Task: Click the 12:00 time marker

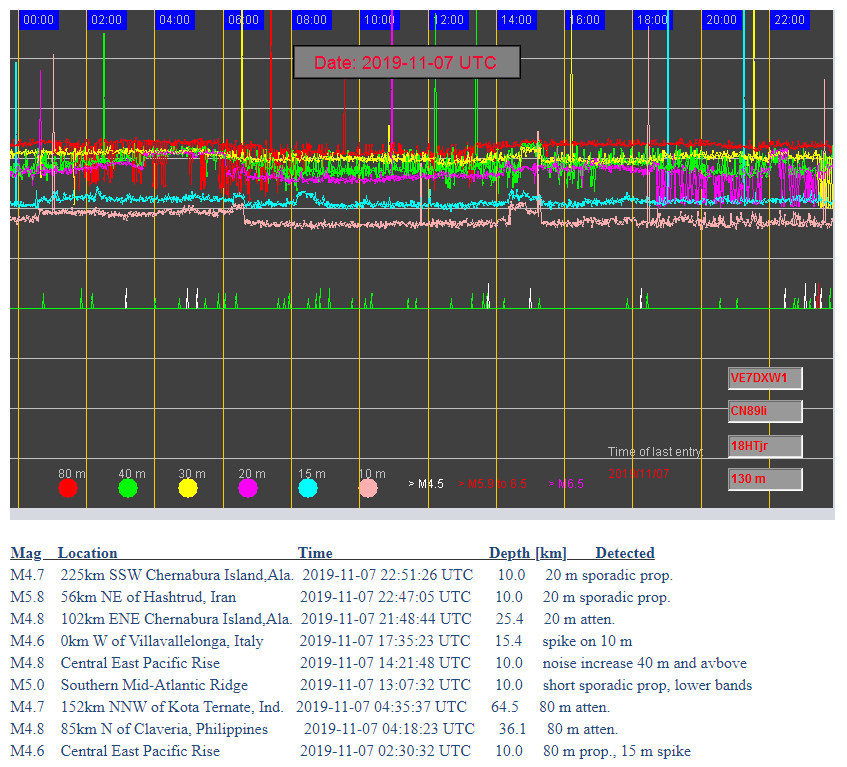Action: 448,20
